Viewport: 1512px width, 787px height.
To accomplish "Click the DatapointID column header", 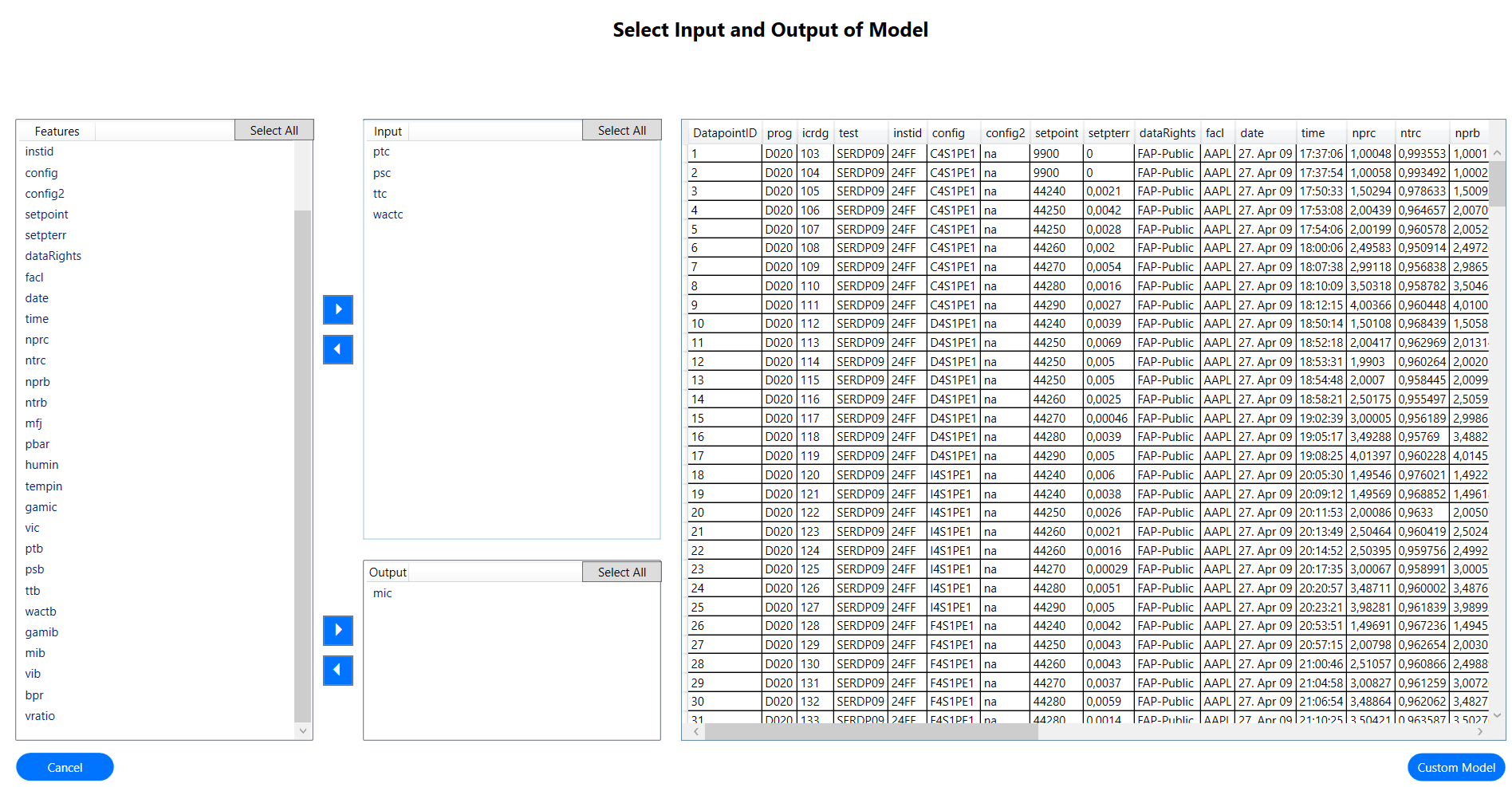I will [x=723, y=132].
